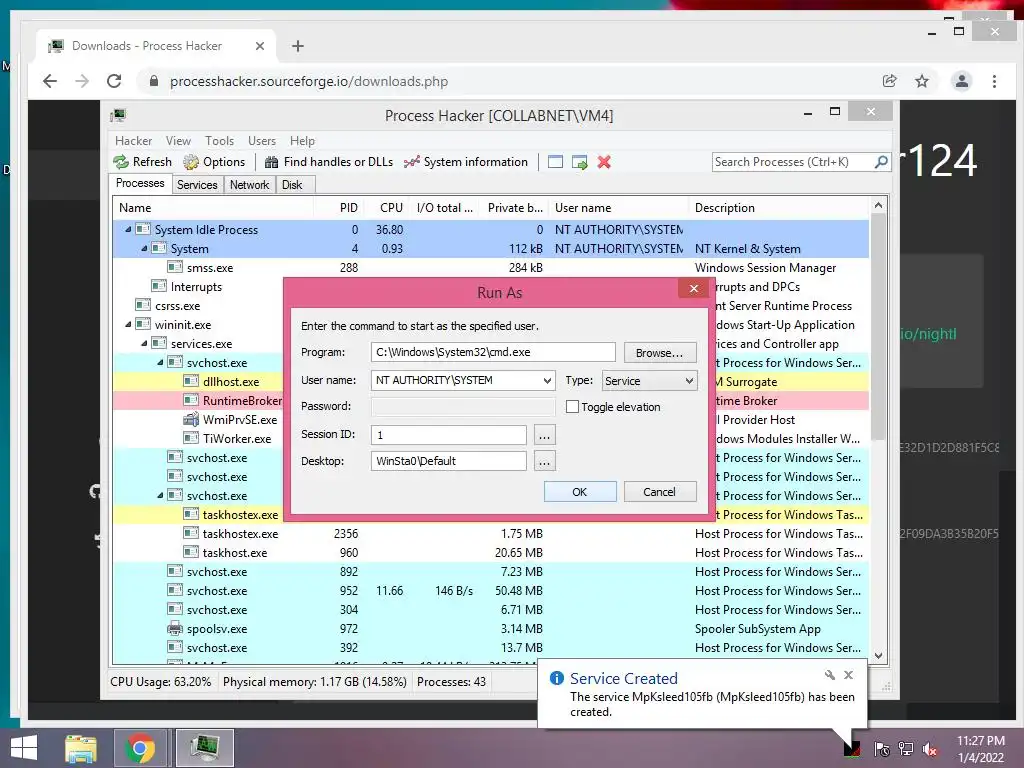Image resolution: width=1024 pixels, height=768 pixels.
Task: Click the Desktop ellipsis button
Action: click(x=544, y=461)
